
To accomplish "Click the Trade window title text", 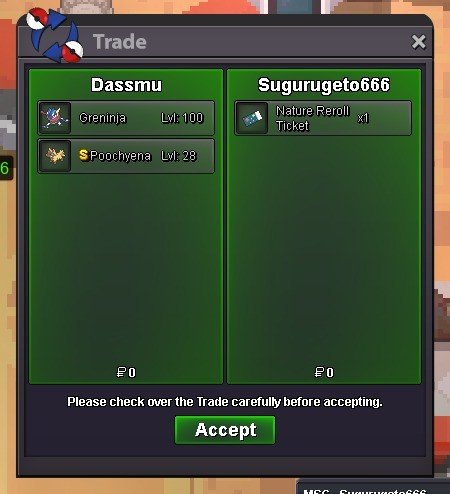I will click(120, 42).
